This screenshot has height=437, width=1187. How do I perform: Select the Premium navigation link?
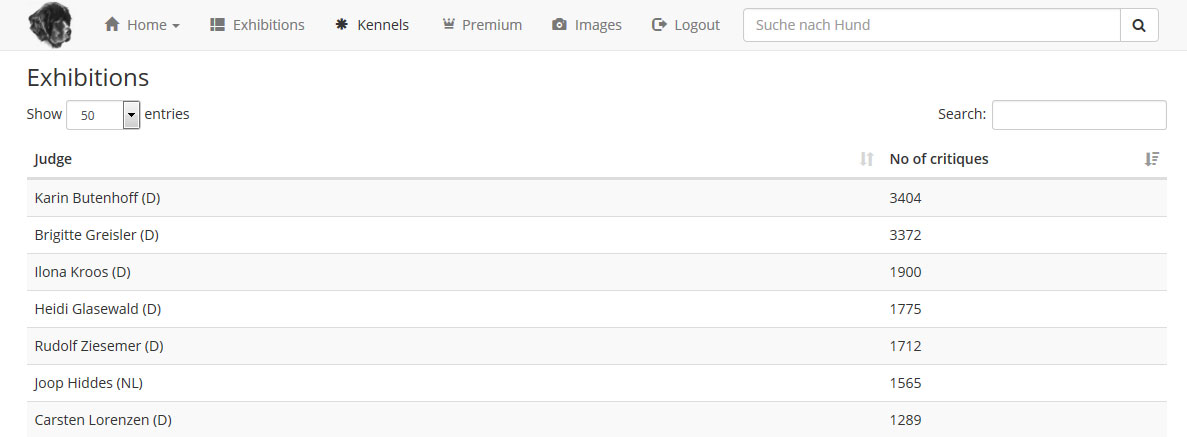coord(481,25)
